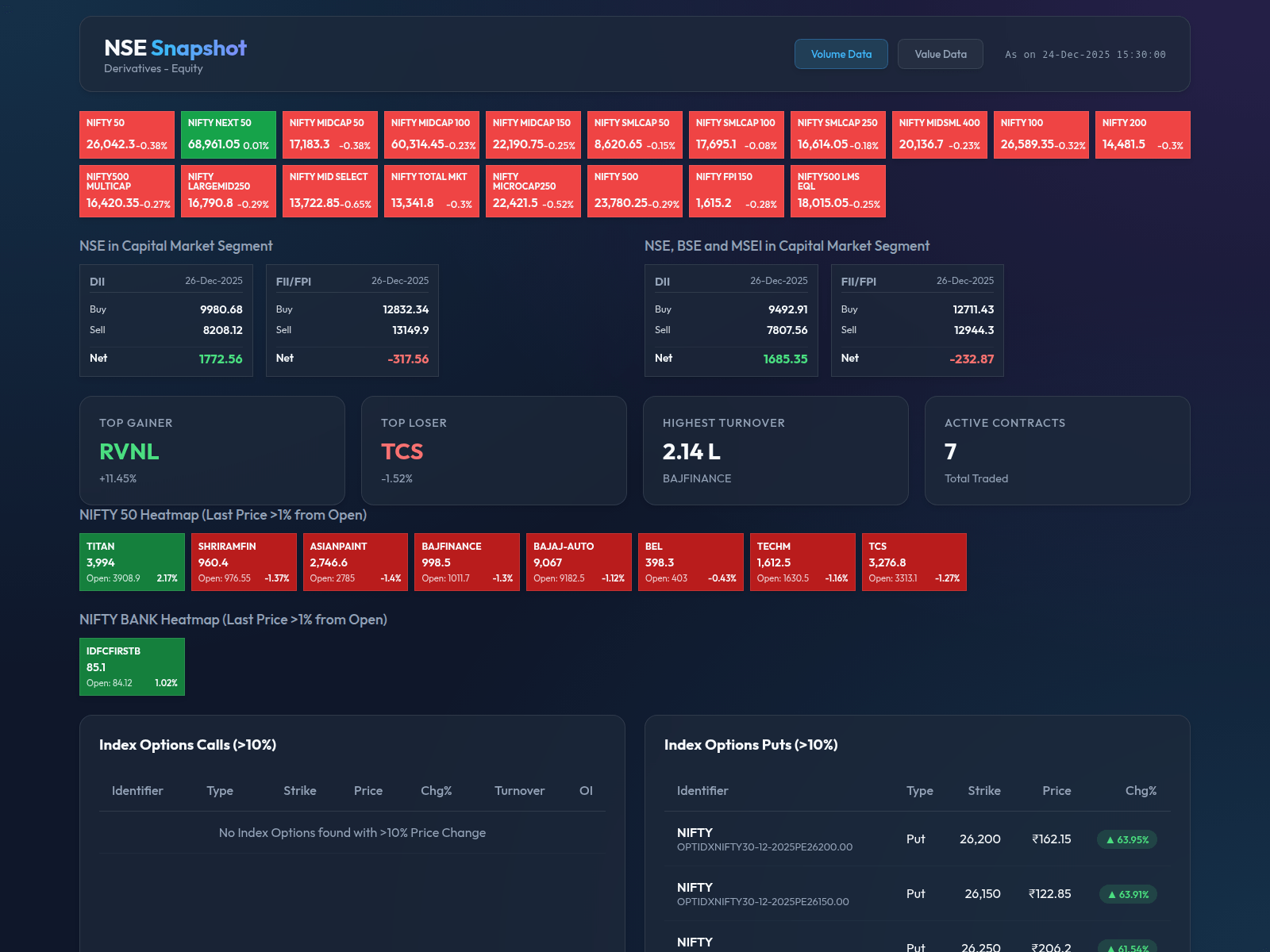Click the NIFTY 200 index tile
The image size is (1270, 952).
(1143, 135)
